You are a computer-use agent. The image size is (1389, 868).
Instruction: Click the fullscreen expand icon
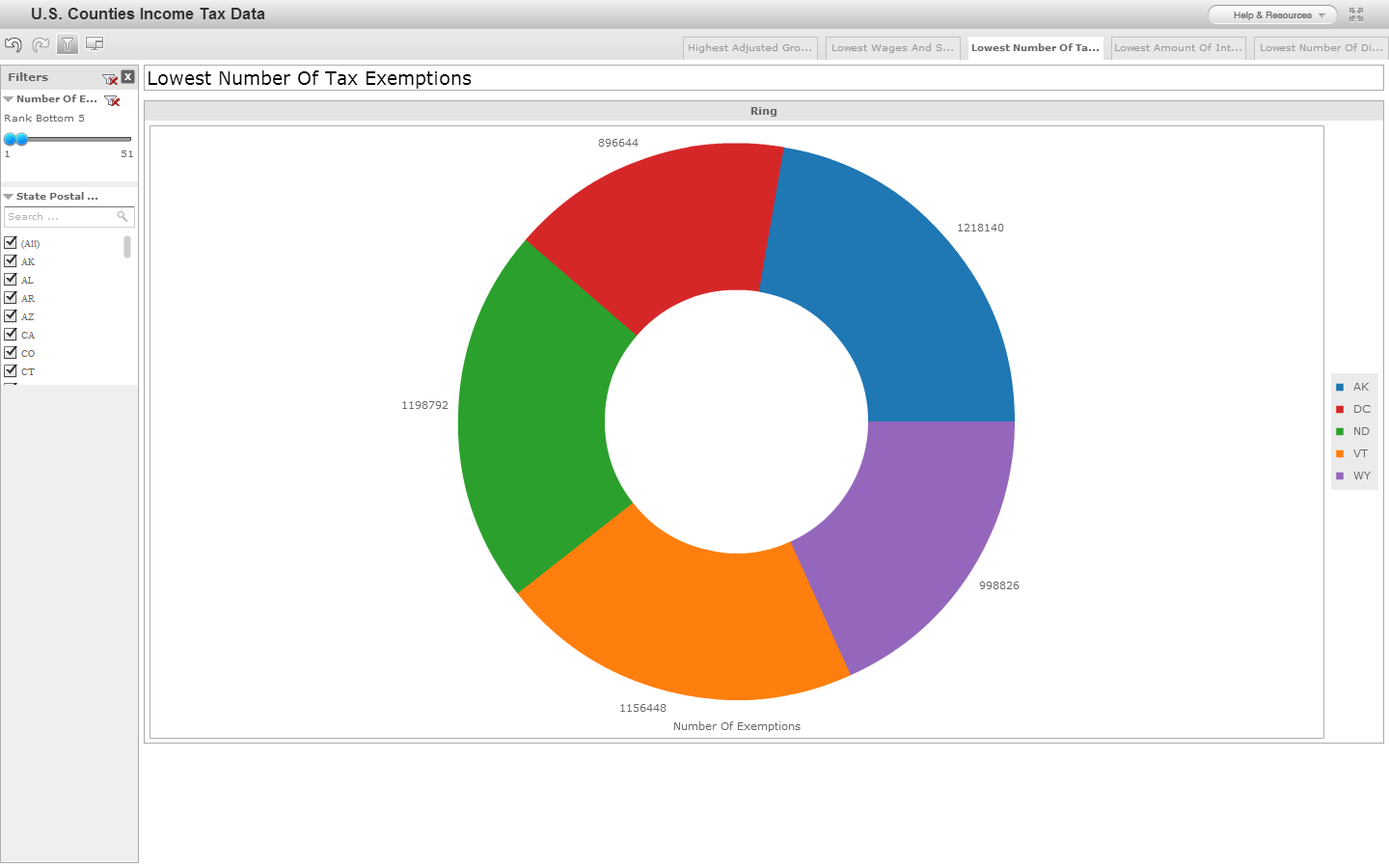point(1356,14)
